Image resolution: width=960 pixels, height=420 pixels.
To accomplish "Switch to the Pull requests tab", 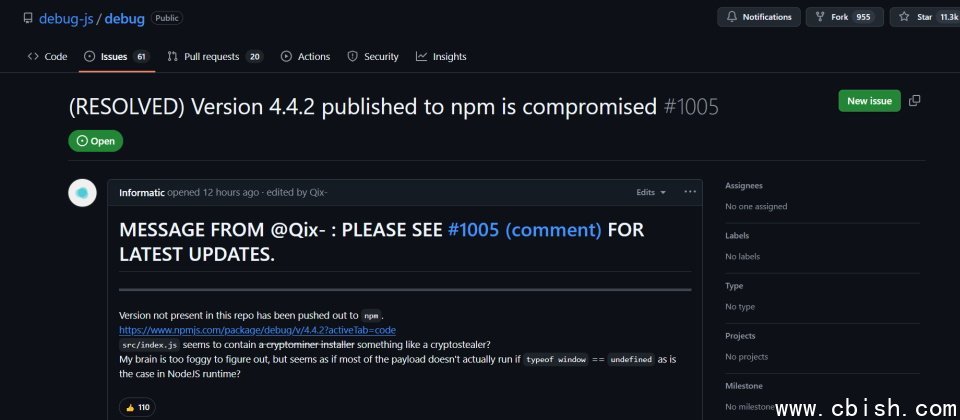I will (215, 56).
